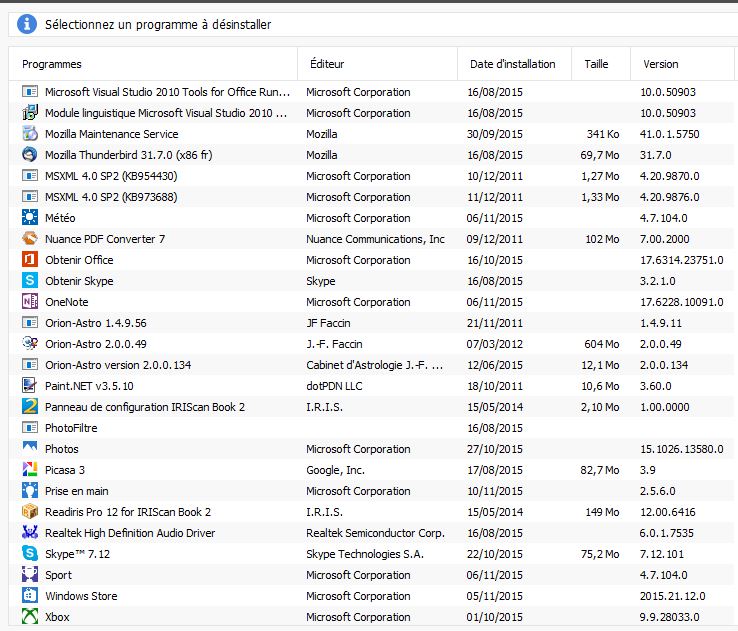
Task: Select the OneNote purple icon
Action: (30, 301)
